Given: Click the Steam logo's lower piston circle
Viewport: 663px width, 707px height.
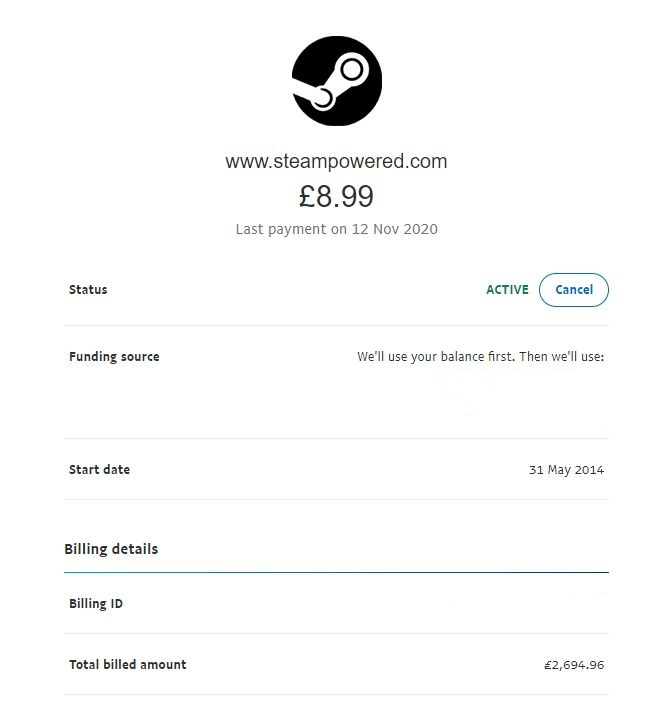Looking at the screenshot, I should click(x=322, y=98).
